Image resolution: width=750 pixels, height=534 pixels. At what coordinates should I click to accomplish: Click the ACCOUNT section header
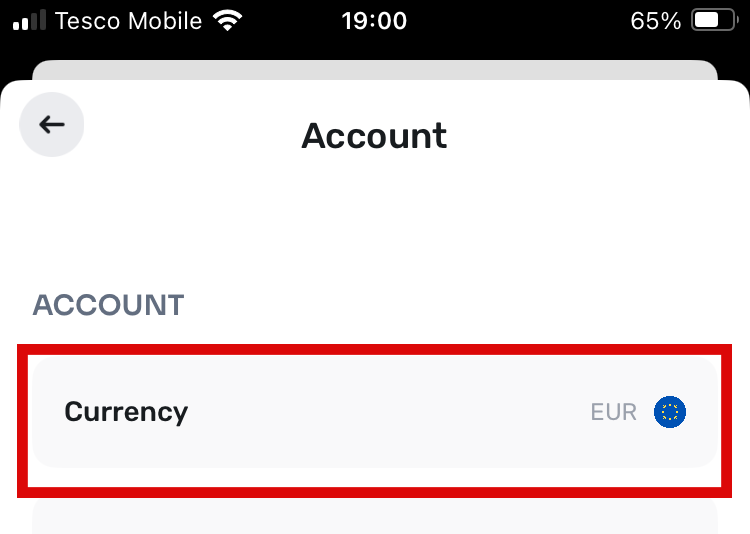(x=108, y=305)
